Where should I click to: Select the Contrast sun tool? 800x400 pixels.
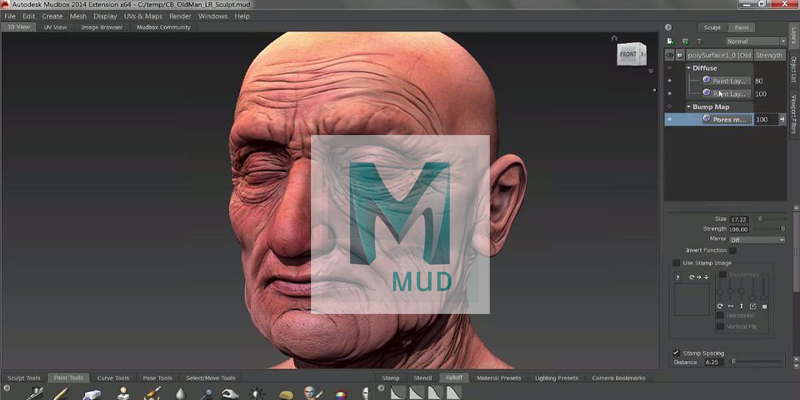pos(257,394)
